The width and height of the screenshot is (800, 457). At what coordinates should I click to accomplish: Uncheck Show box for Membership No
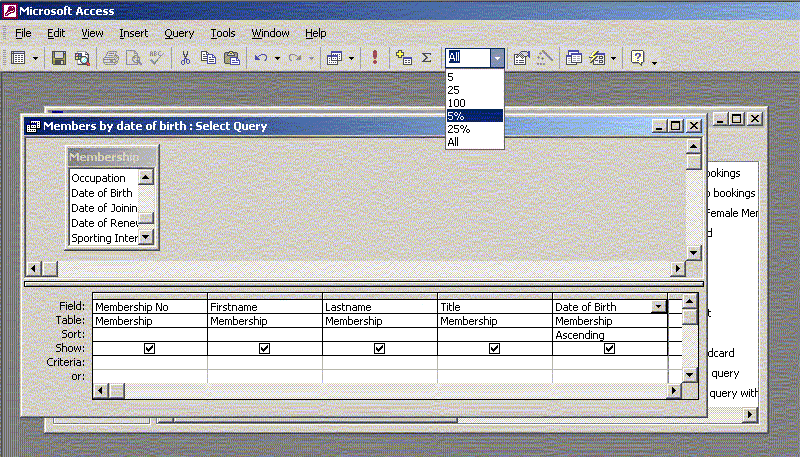tap(149, 349)
